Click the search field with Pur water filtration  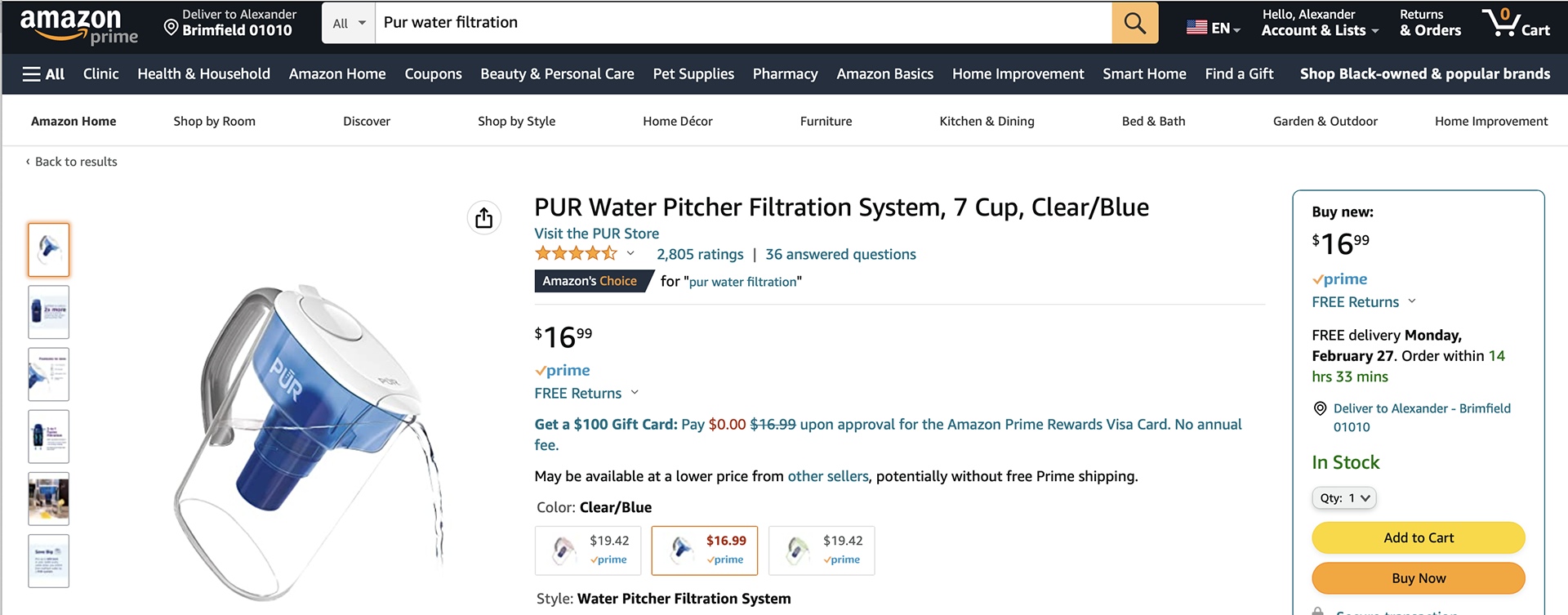pos(743,23)
